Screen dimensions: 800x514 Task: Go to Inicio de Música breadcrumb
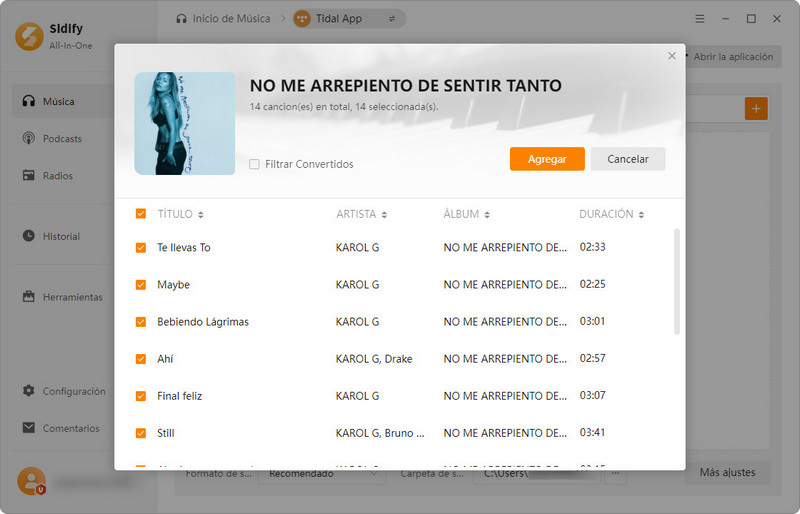coord(231,19)
